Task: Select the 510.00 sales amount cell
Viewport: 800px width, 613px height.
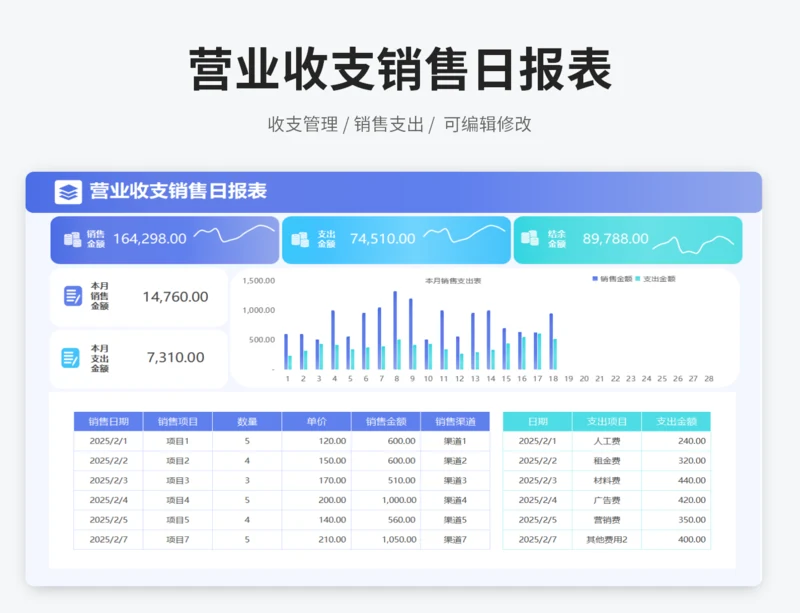Action: tap(386, 480)
